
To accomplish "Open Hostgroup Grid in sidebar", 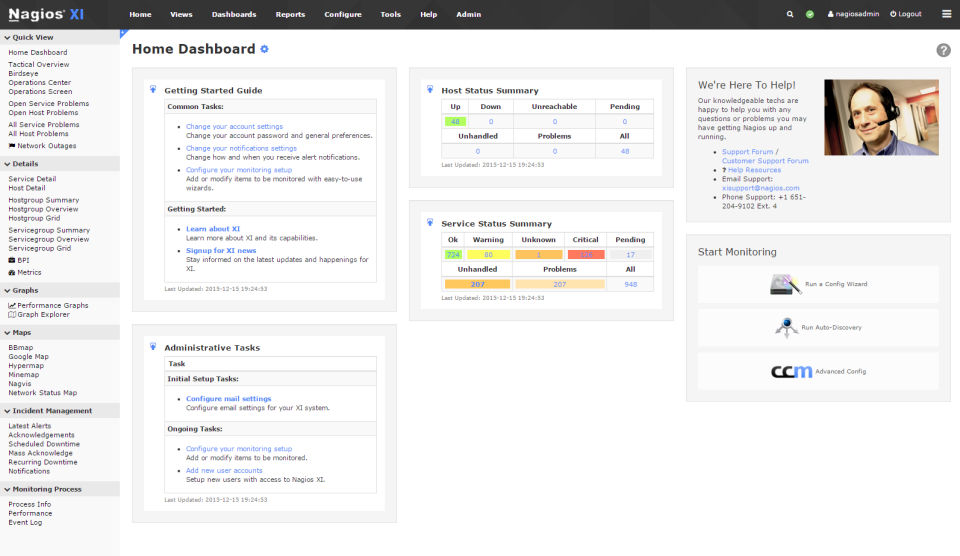I will pos(34,218).
